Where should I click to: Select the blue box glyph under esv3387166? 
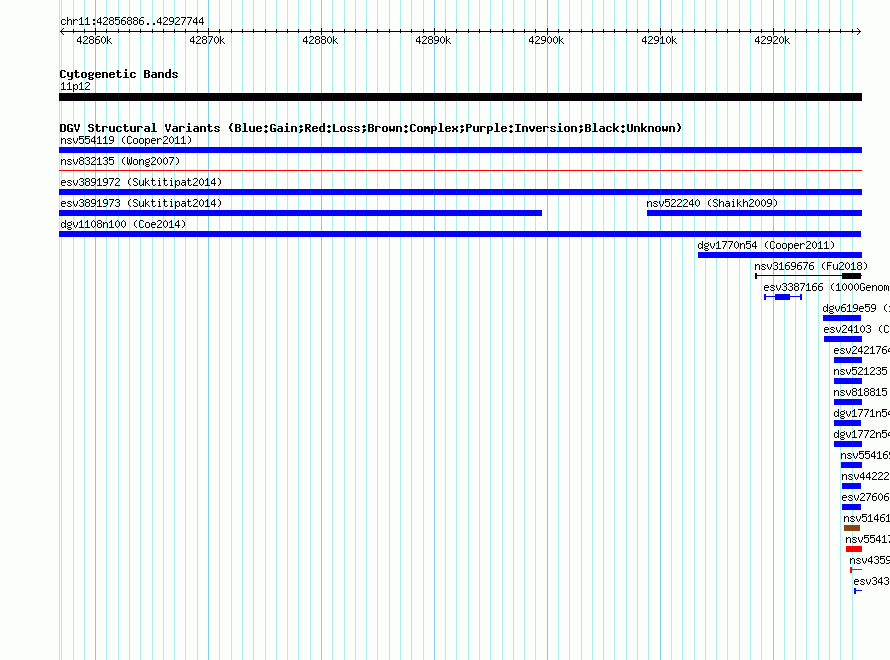coord(783,297)
